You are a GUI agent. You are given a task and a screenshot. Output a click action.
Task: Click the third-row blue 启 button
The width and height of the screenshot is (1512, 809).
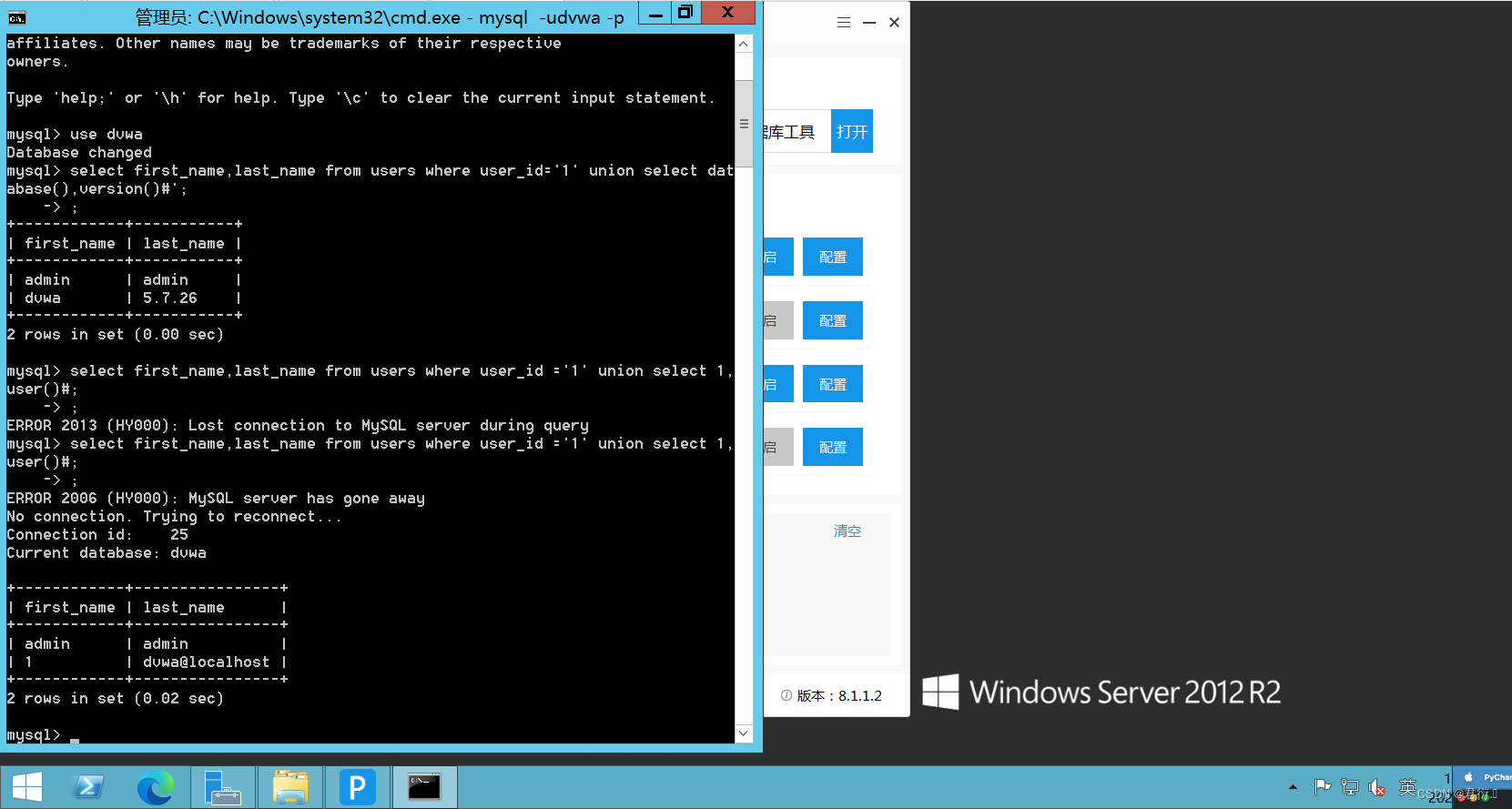coord(778,385)
